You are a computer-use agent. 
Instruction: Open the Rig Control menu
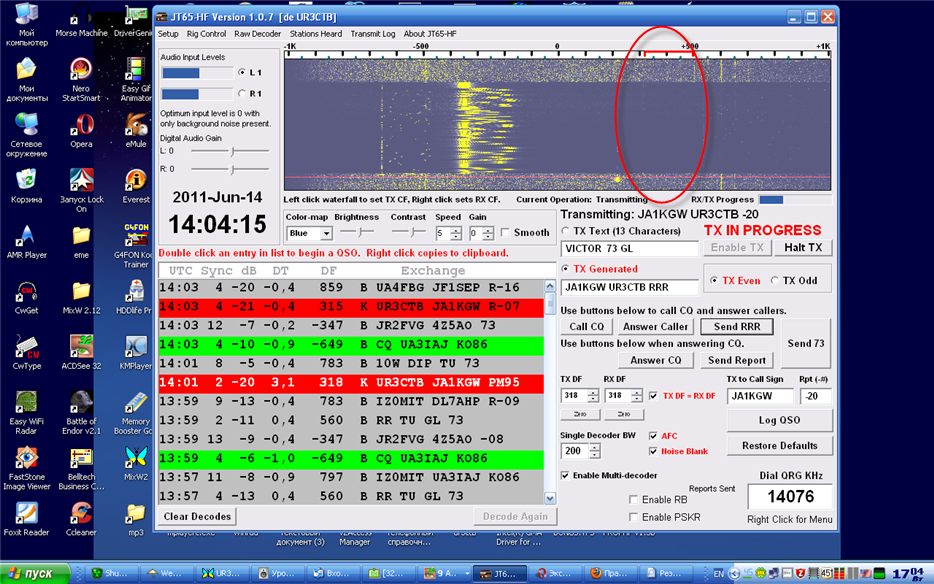[x=206, y=34]
